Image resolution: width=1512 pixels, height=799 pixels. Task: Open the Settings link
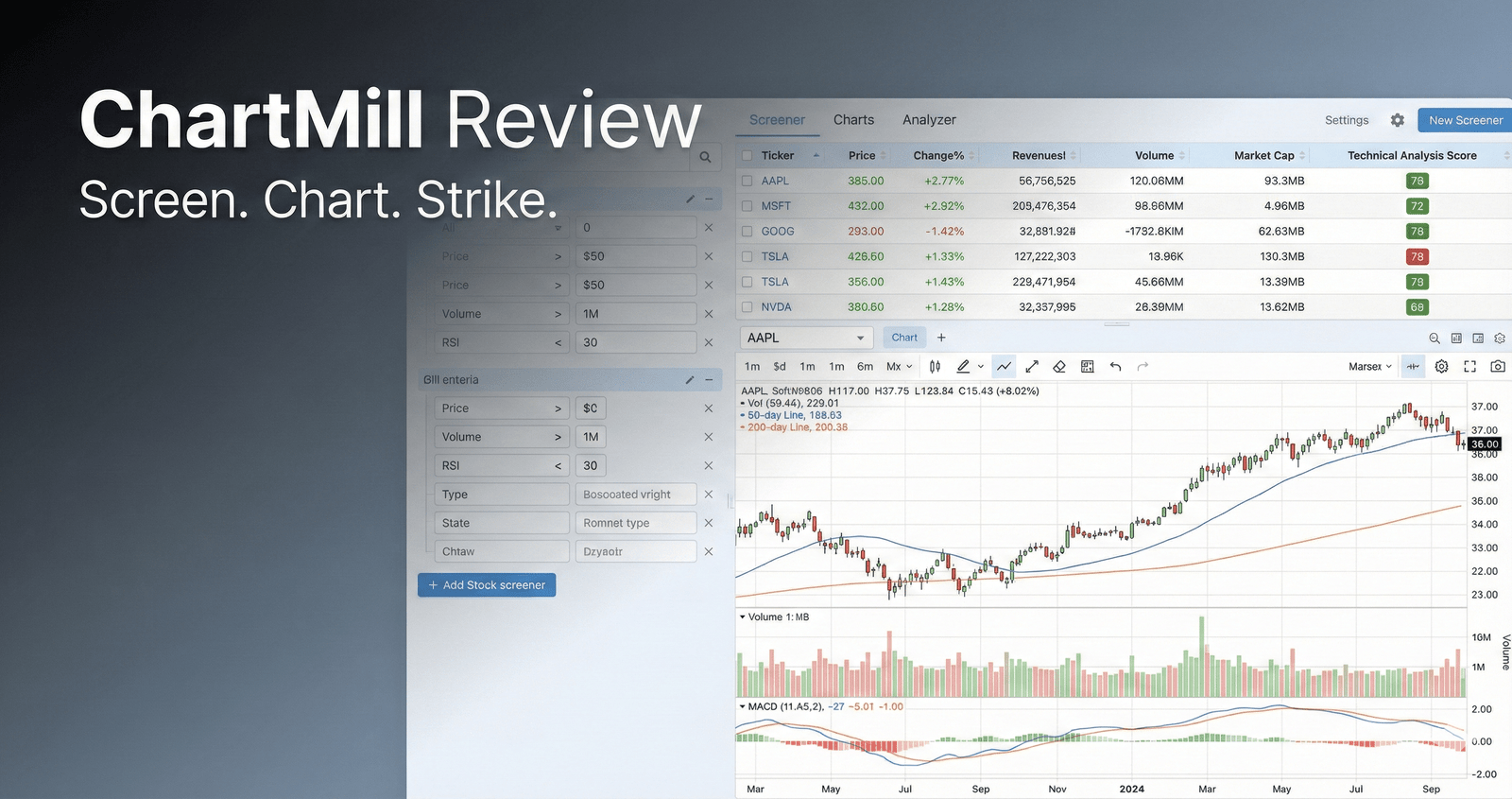tap(1347, 120)
